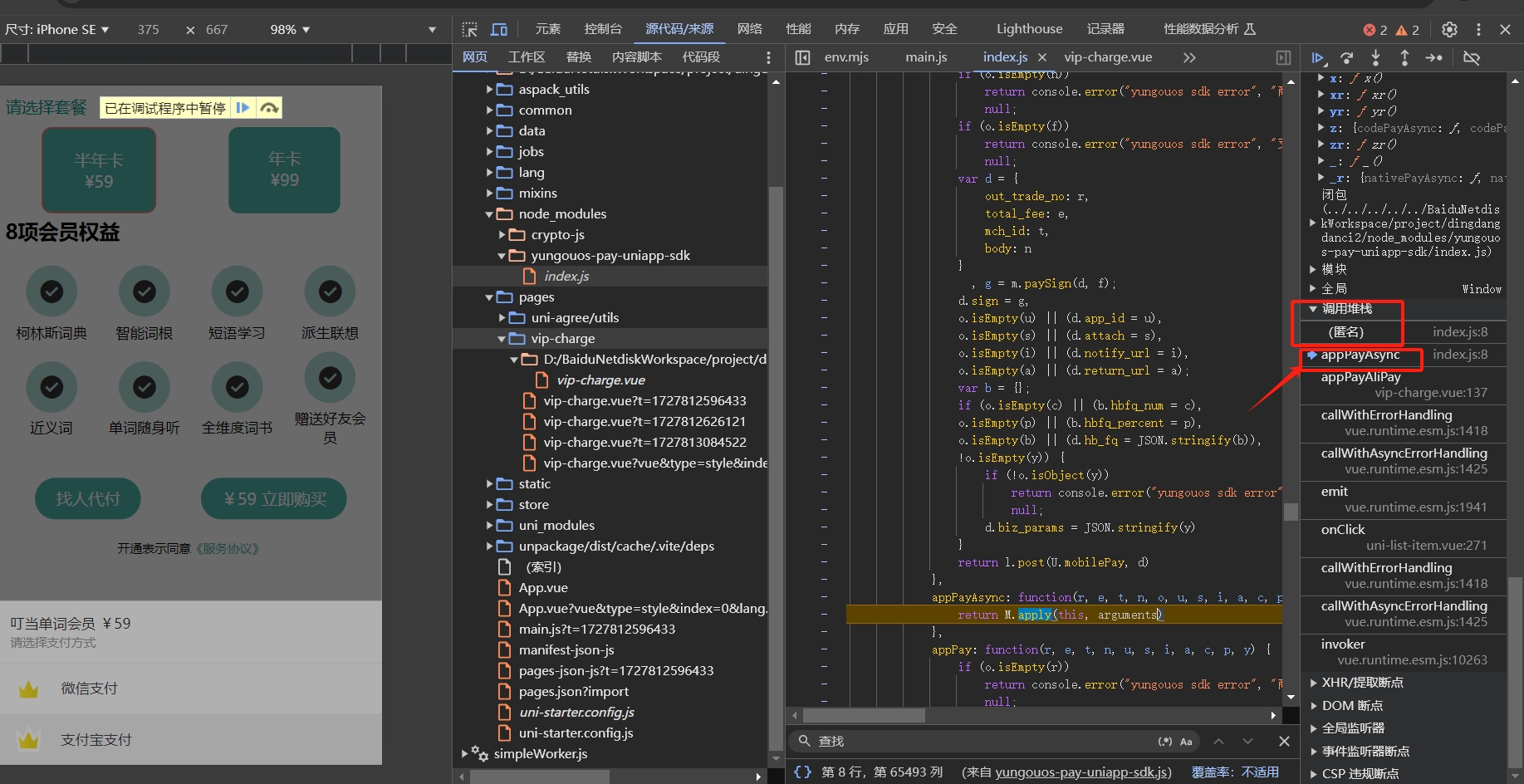The height and width of the screenshot is (784, 1524).
Task: Toggle regex search option
Action: (1165, 742)
